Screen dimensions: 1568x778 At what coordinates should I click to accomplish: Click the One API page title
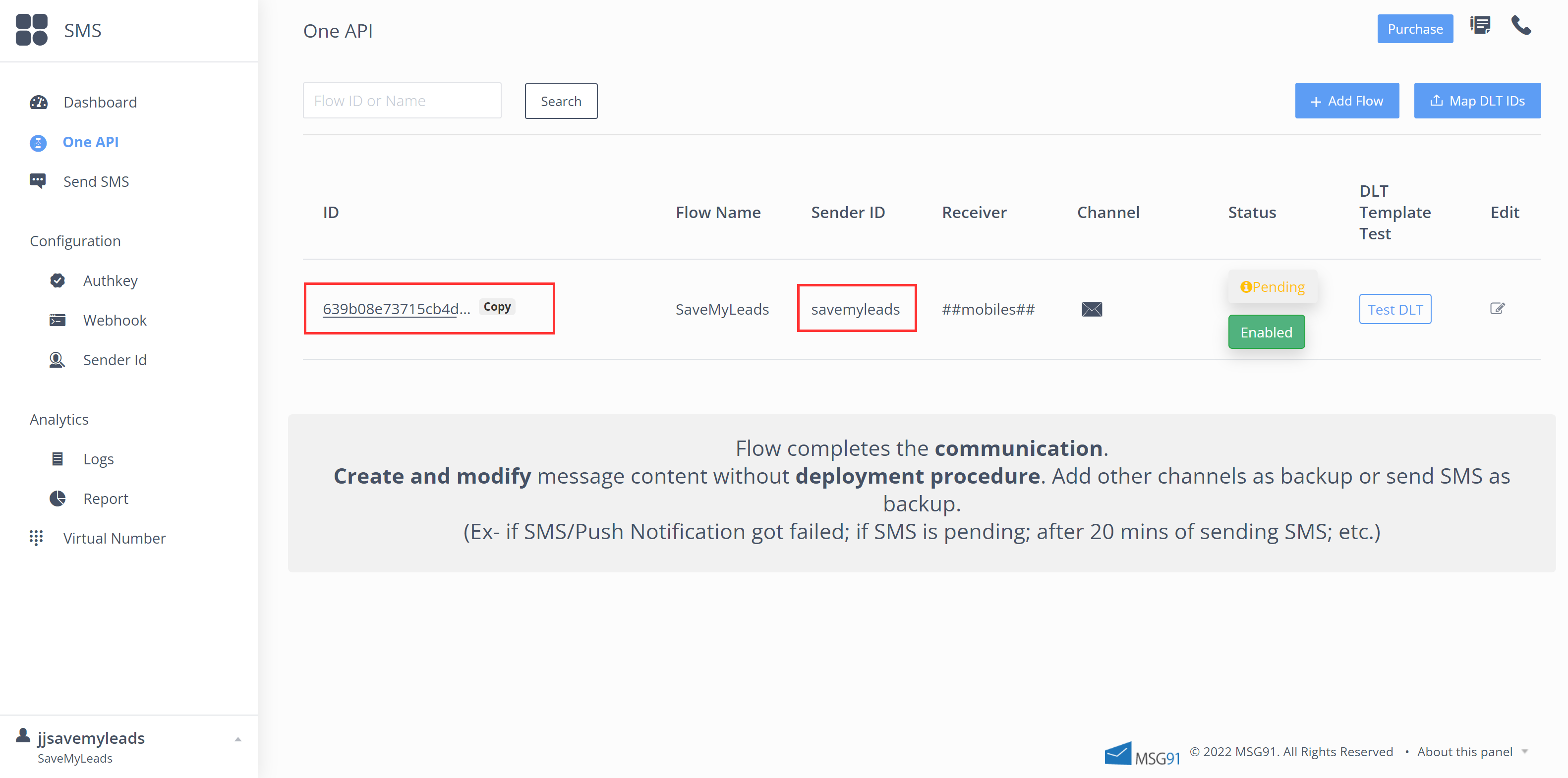(338, 30)
